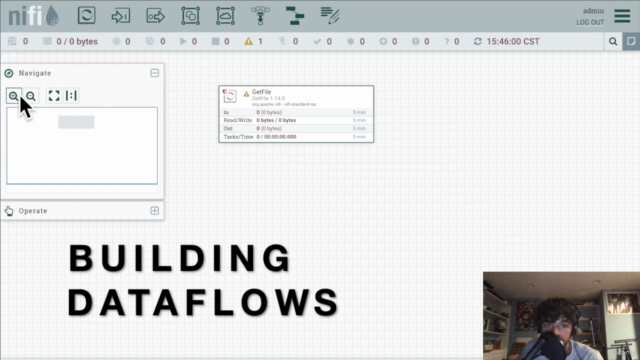640x360 pixels.
Task: Click the disabled components indicator
Action: tap(288, 41)
